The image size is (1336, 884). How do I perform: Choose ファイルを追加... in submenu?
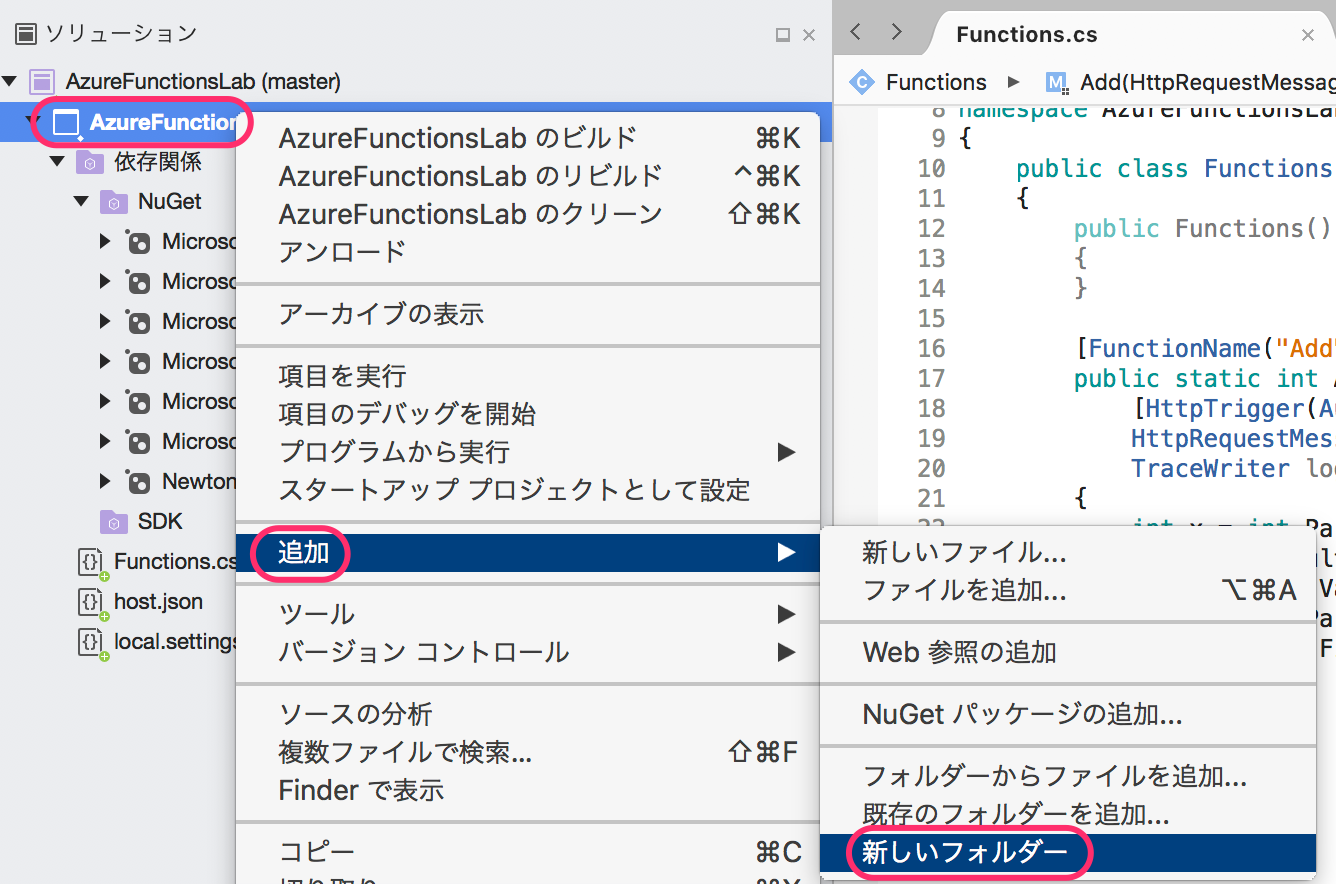click(x=1068, y=590)
